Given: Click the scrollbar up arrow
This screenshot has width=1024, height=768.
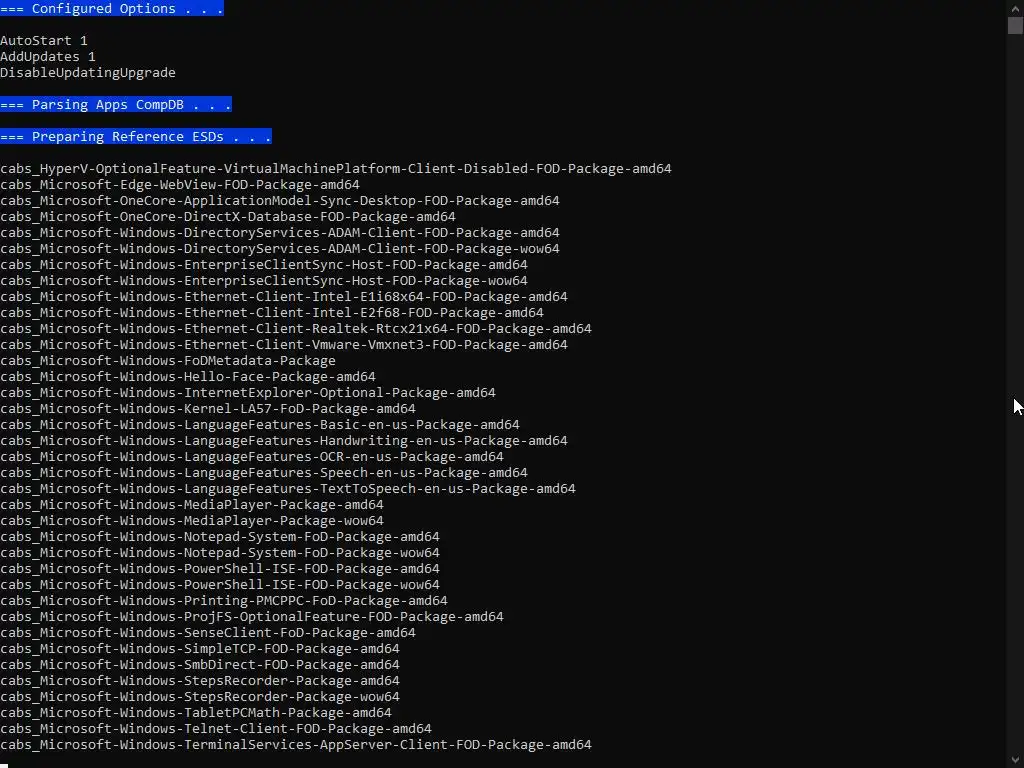Looking at the screenshot, I should pyautogui.click(x=1015, y=7).
